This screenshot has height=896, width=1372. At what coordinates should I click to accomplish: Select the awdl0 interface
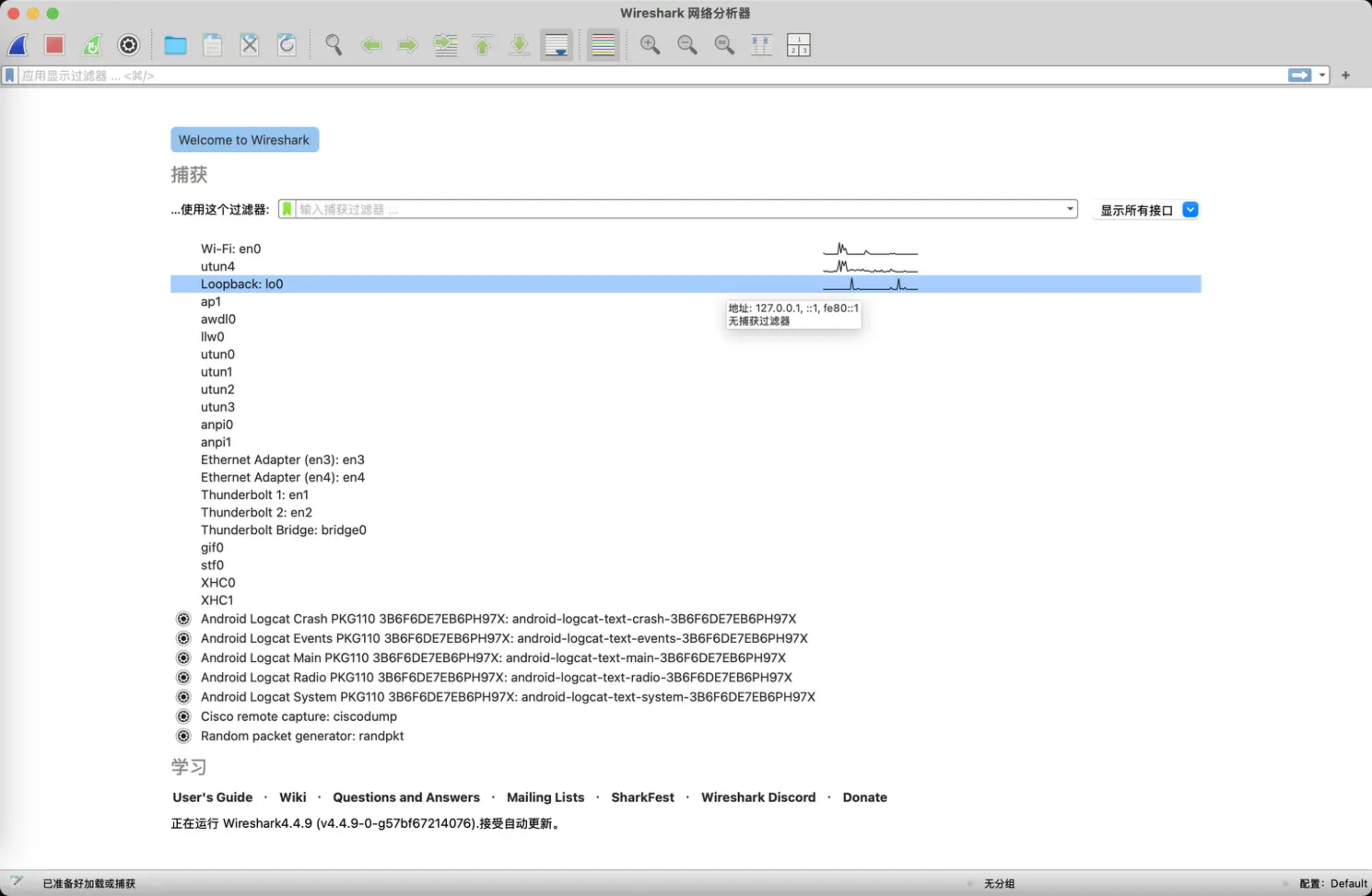[686, 319]
